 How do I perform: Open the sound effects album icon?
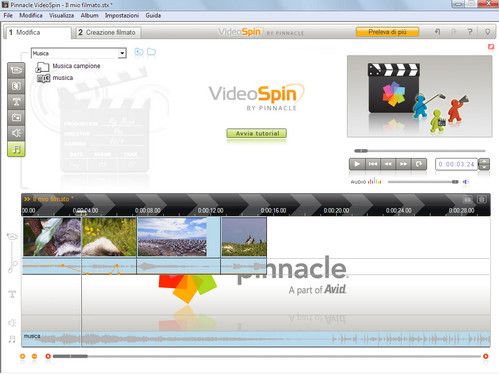click(16, 133)
